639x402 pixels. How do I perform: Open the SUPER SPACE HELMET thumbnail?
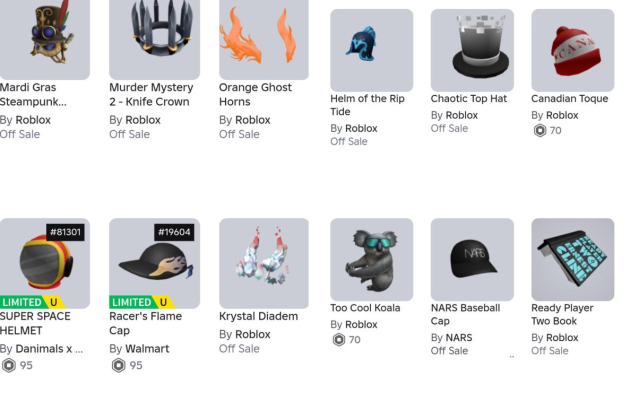[x=45, y=263]
